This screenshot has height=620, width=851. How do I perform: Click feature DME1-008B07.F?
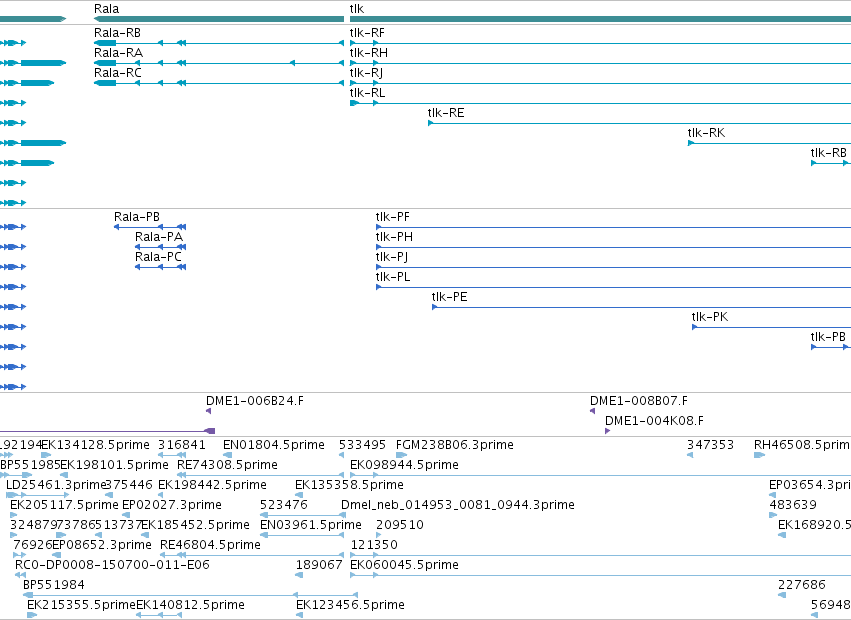[639, 401]
